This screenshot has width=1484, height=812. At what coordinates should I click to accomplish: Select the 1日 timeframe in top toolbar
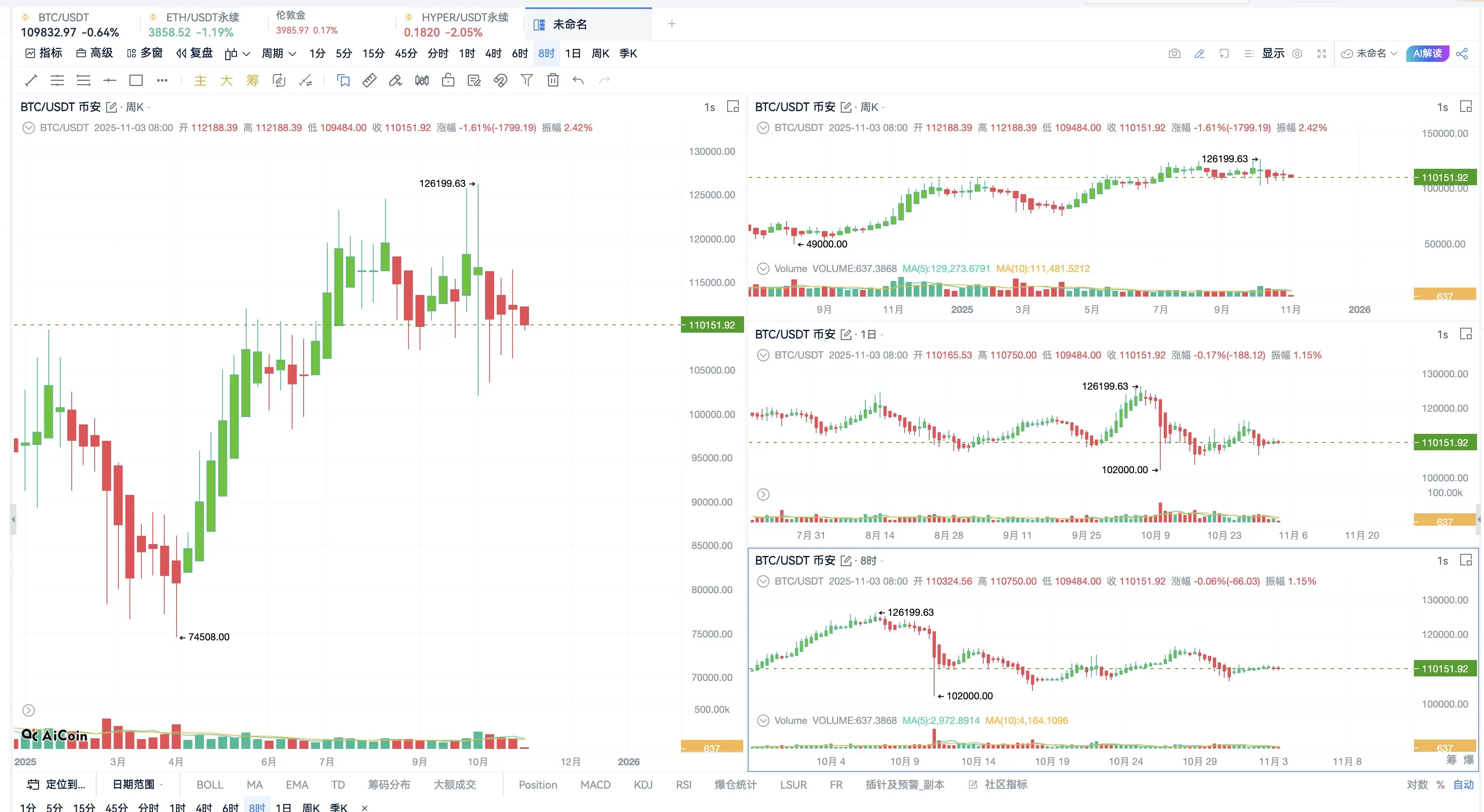pos(573,54)
